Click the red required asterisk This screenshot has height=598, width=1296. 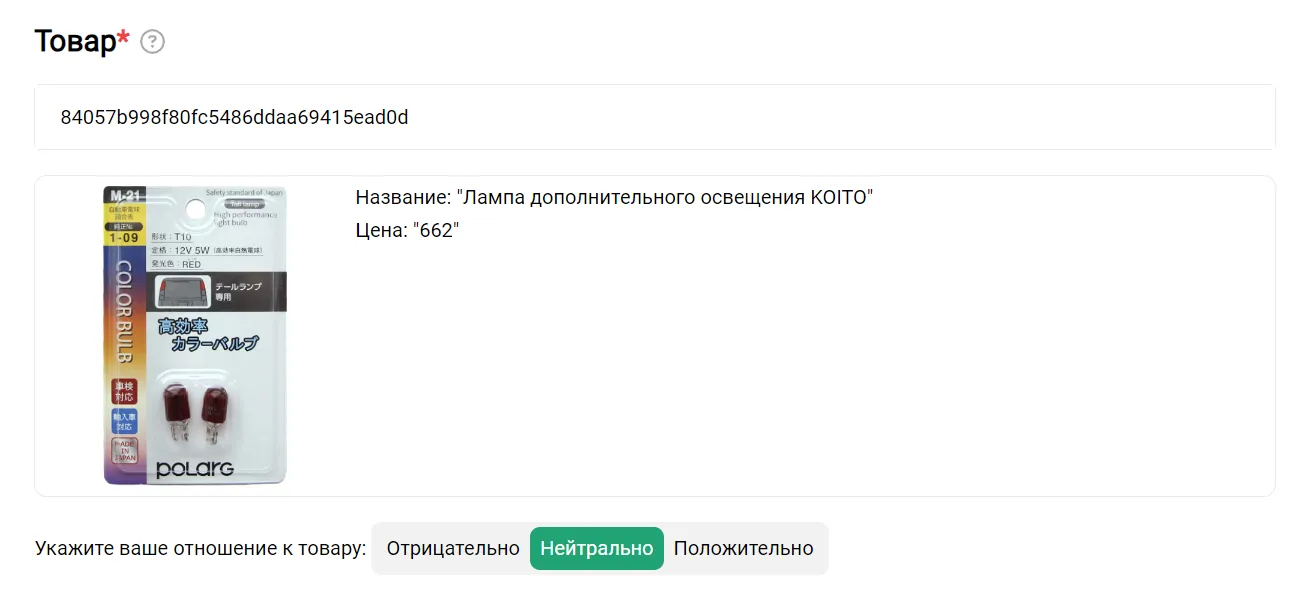coord(124,38)
